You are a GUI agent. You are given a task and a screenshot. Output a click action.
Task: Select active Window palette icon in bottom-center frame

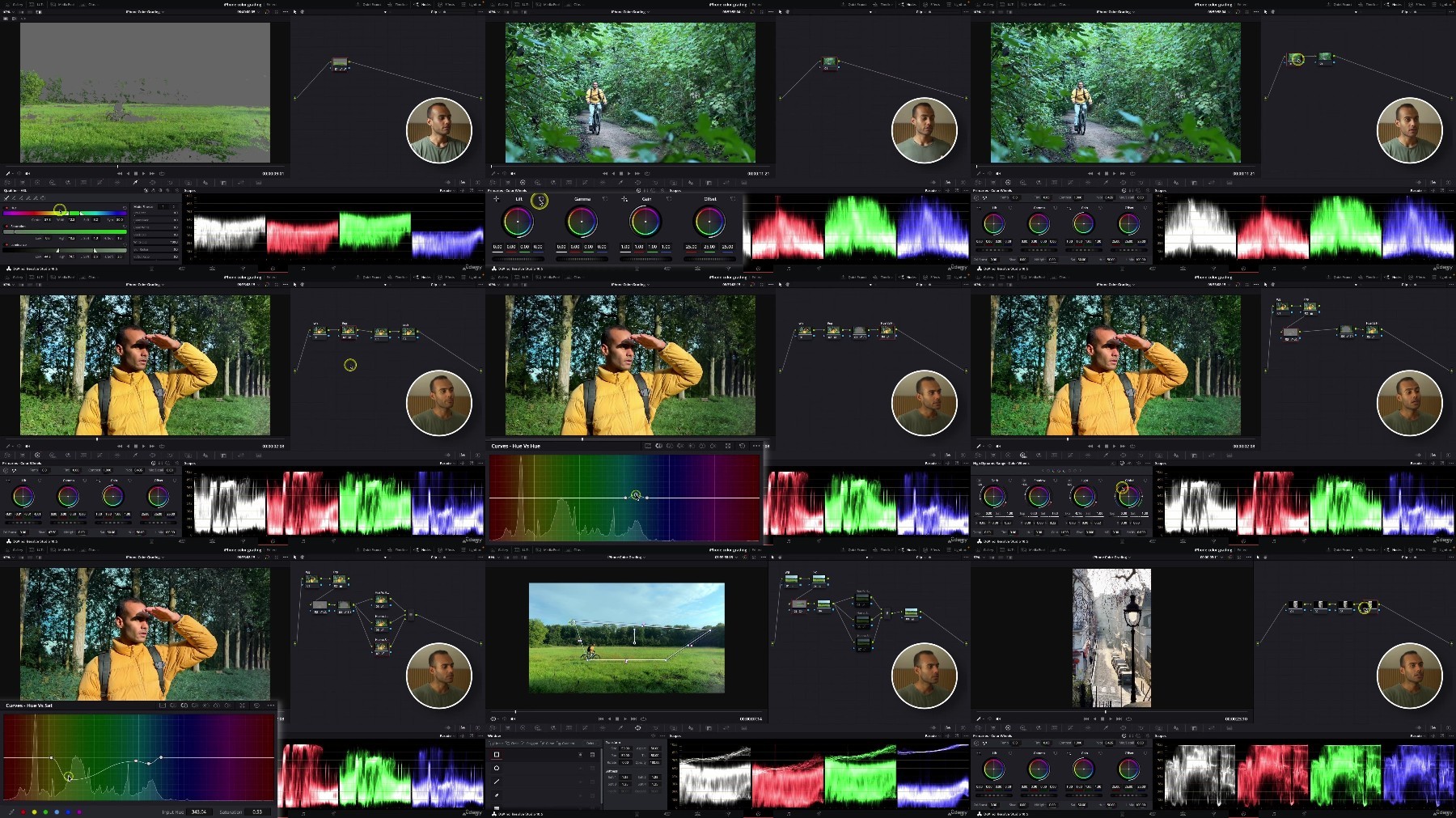coord(638,728)
